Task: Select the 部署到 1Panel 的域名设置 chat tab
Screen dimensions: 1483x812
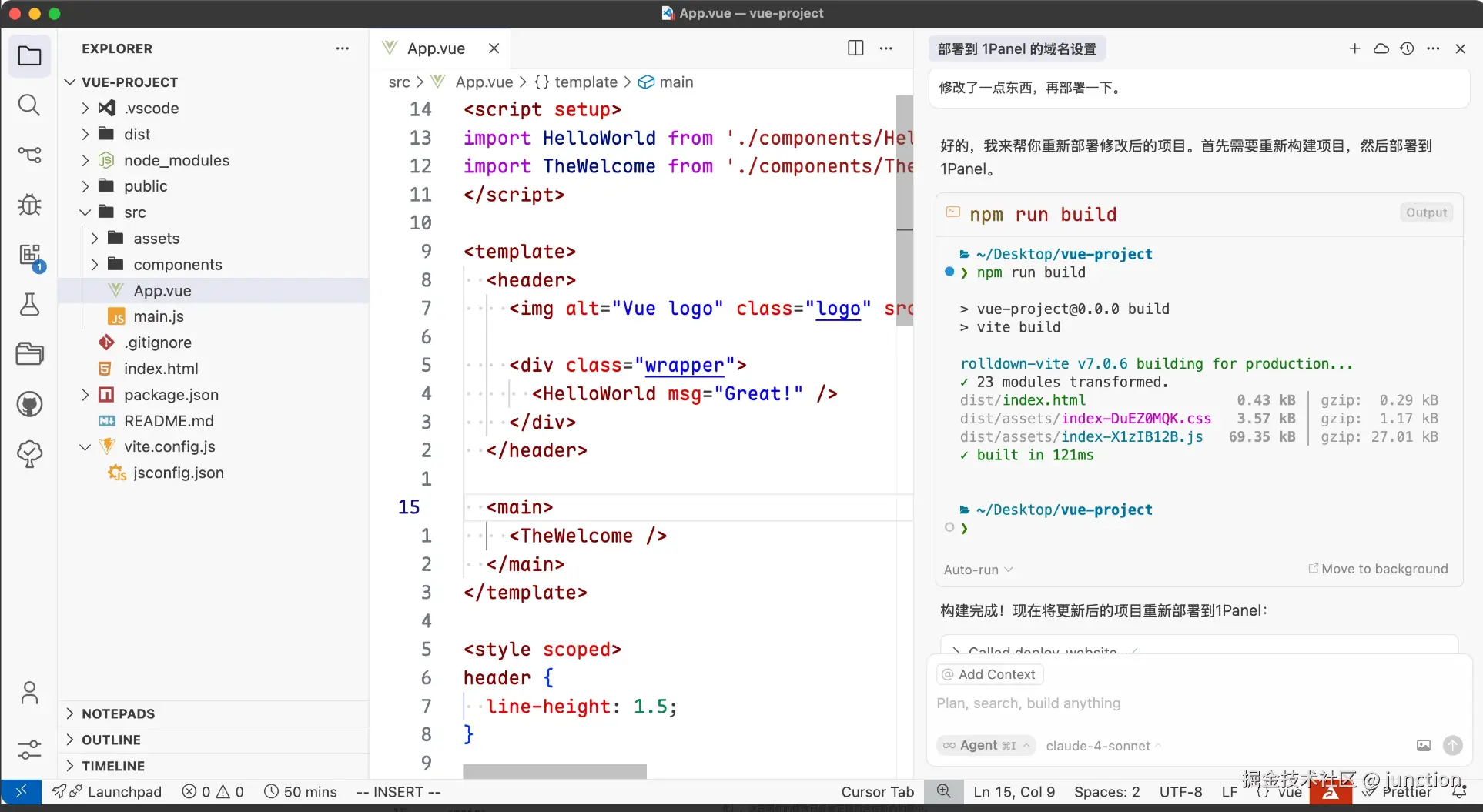Action: pyautogui.click(x=1016, y=48)
